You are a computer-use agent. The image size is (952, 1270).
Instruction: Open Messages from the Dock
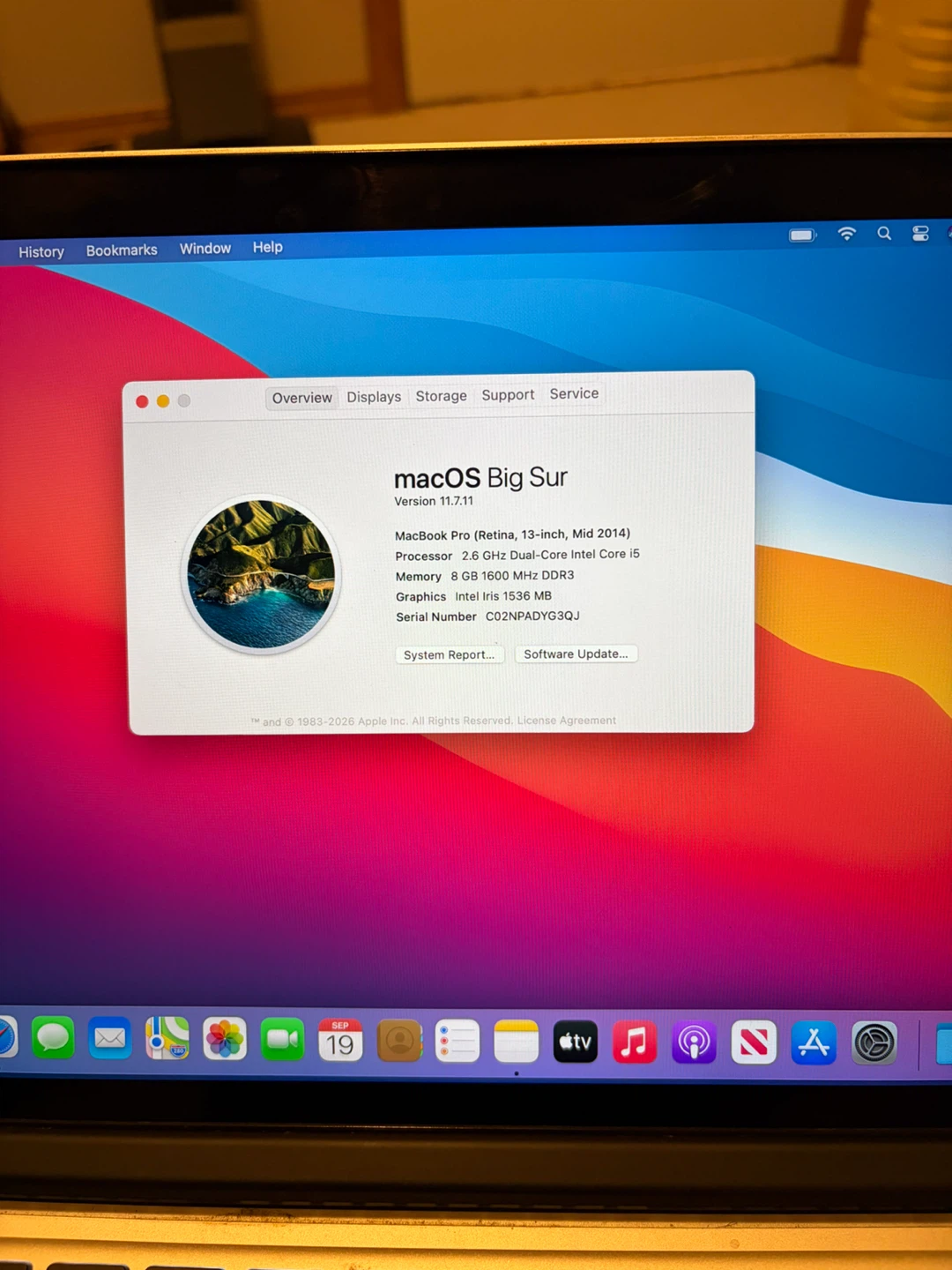53,1038
